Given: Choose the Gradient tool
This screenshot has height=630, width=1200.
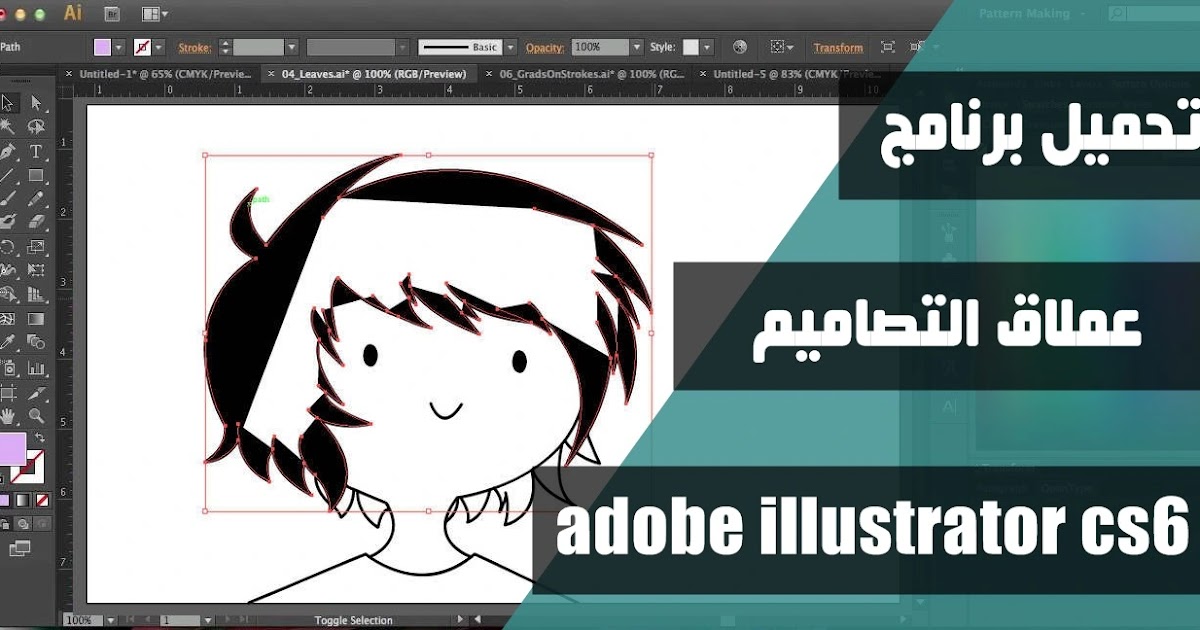Looking at the screenshot, I should pos(36,319).
